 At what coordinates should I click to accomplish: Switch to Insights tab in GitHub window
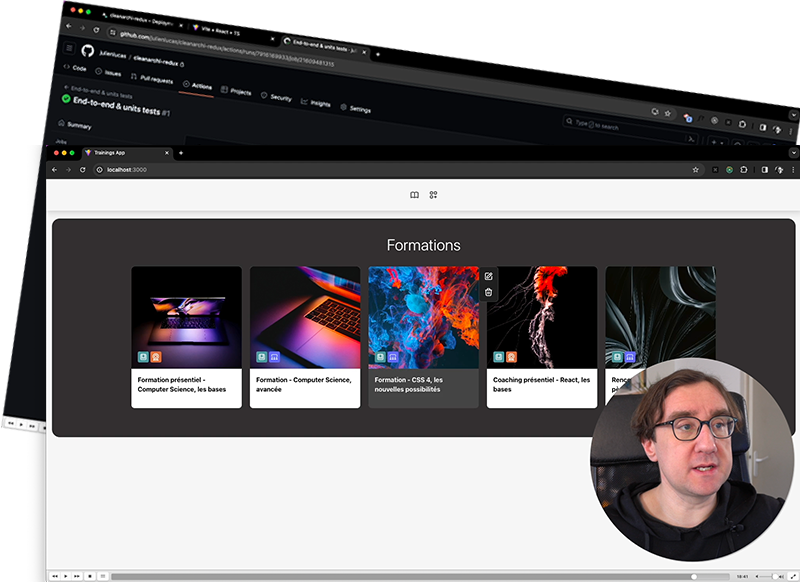click(x=316, y=103)
